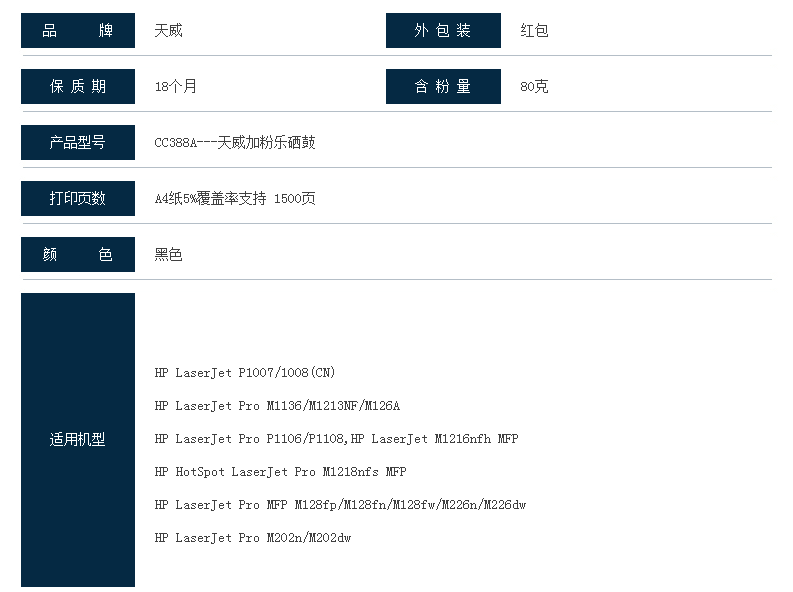Click the 保质期 label cell

tap(78, 86)
